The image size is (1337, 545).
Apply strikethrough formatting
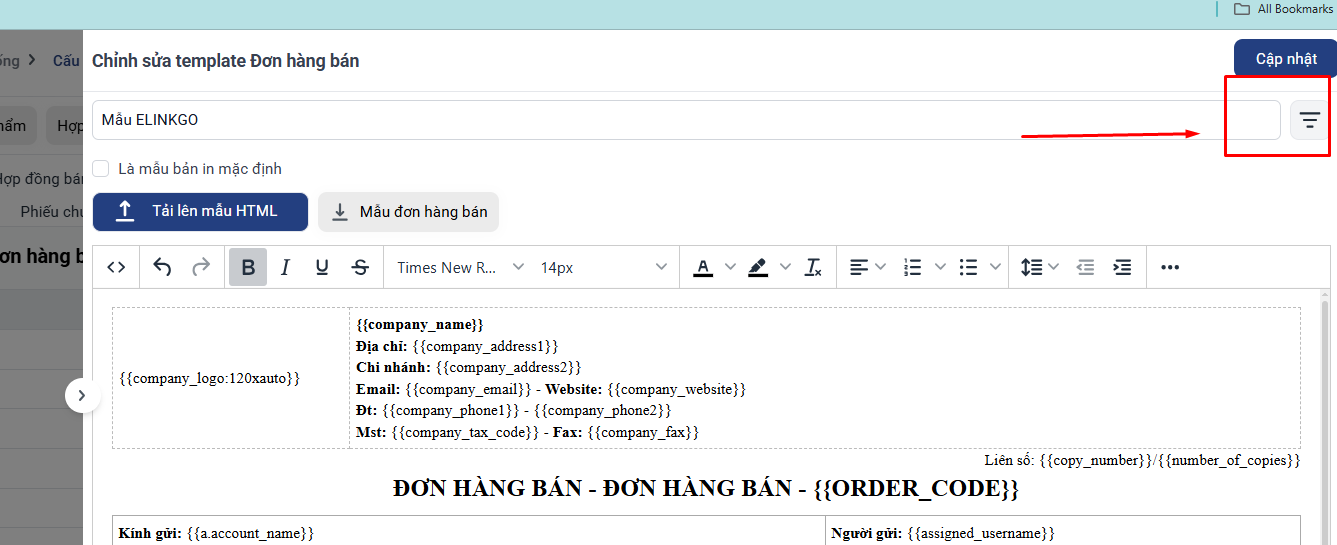pos(360,267)
